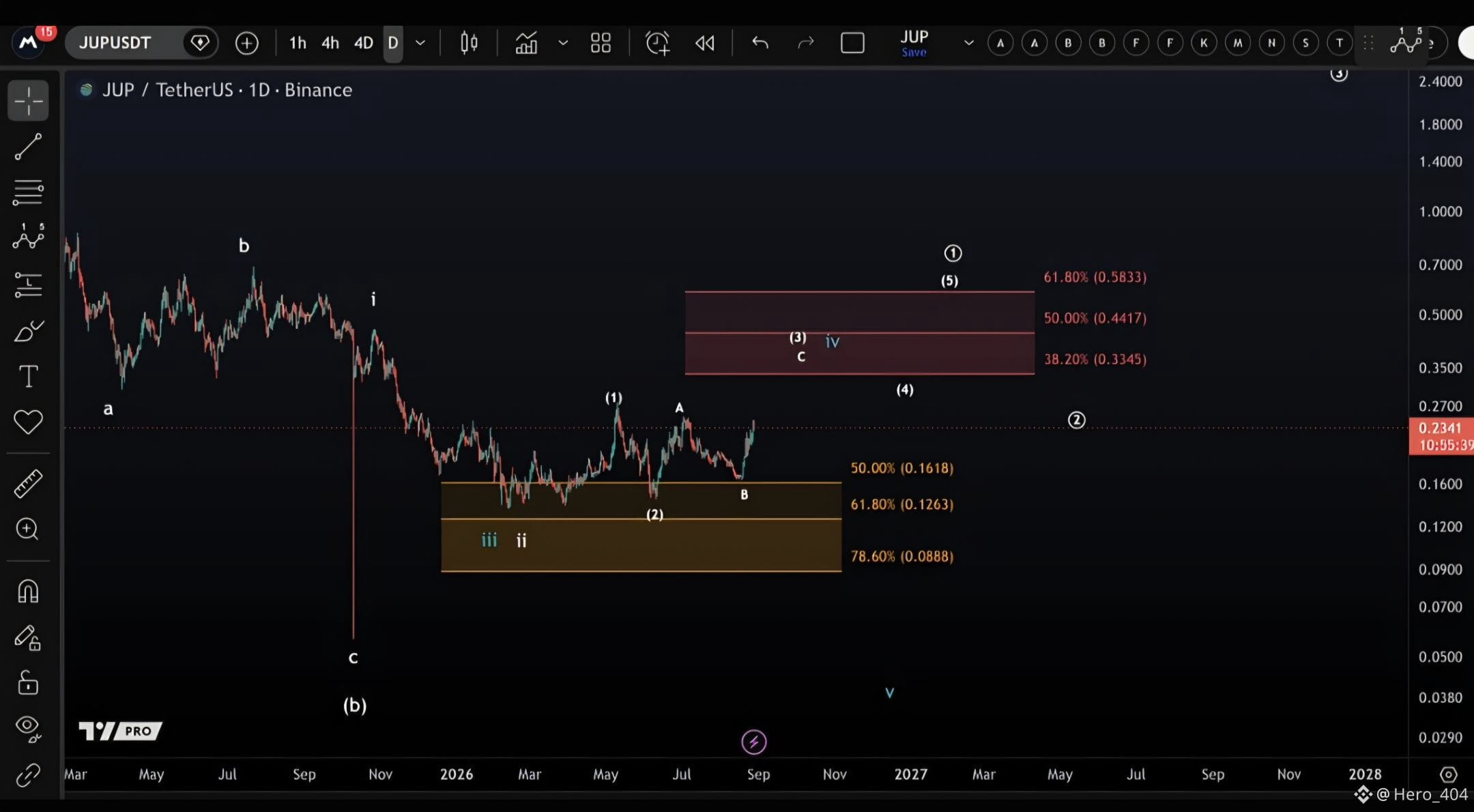The image size is (1474, 812).
Task: Expand the JUP layout options dropdown
Action: 968,43
